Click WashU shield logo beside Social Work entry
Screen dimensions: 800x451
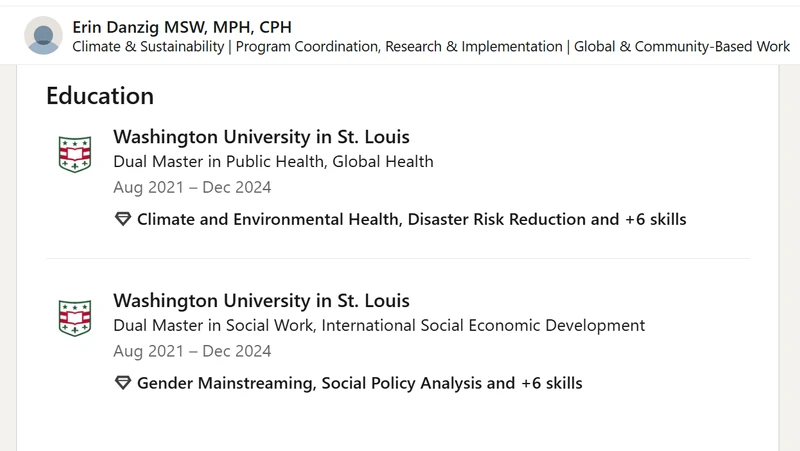[x=75, y=318]
